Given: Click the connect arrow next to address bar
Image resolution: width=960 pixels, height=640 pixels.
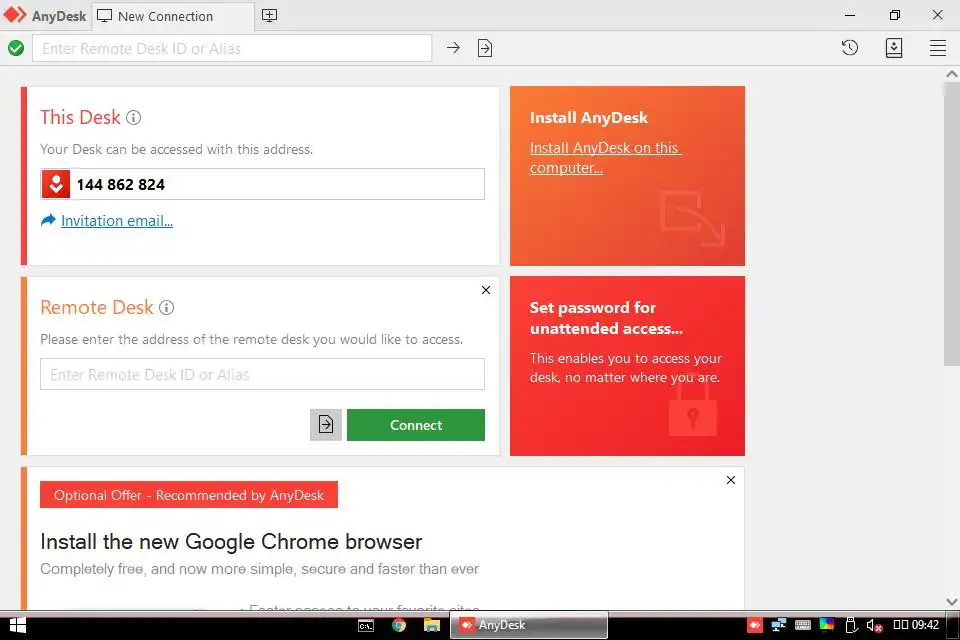Looking at the screenshot, I should 453,48.
